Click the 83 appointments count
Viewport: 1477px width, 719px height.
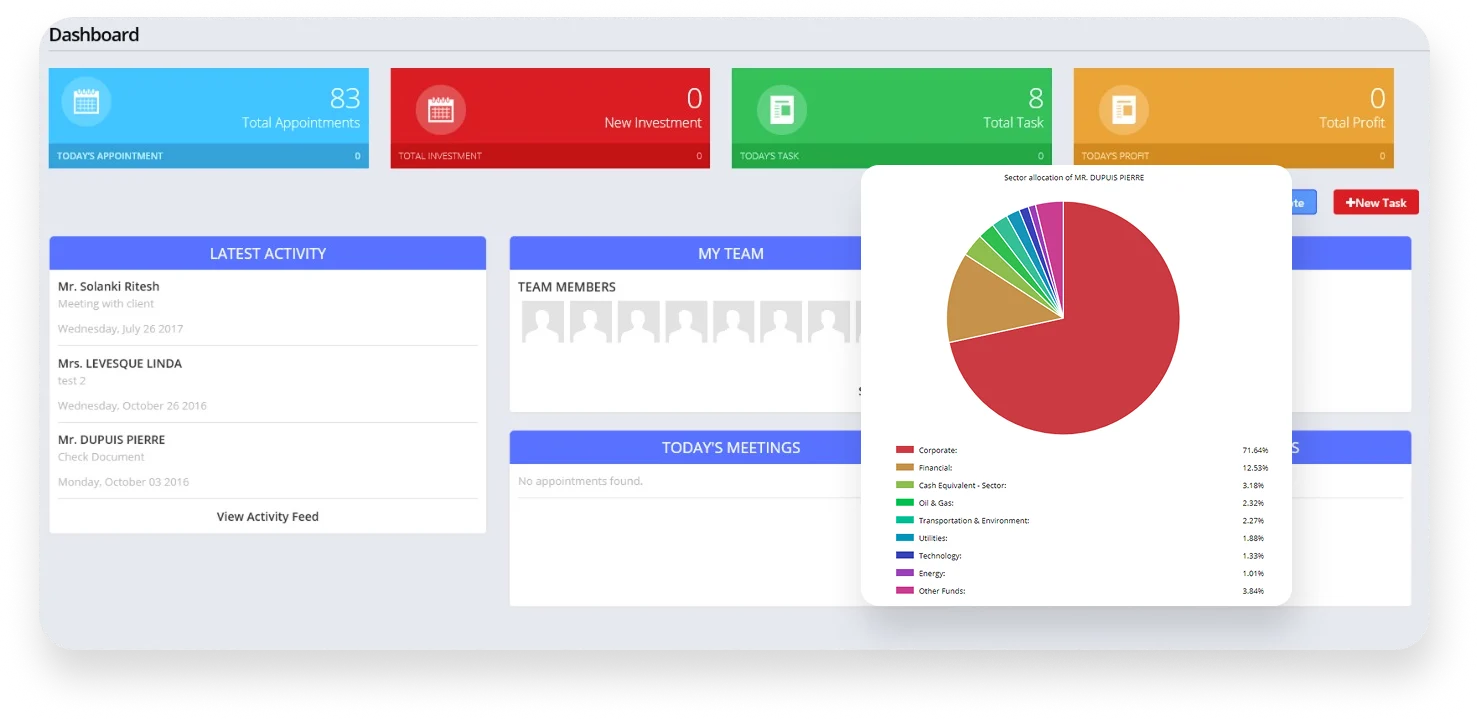tap(345, 98)
